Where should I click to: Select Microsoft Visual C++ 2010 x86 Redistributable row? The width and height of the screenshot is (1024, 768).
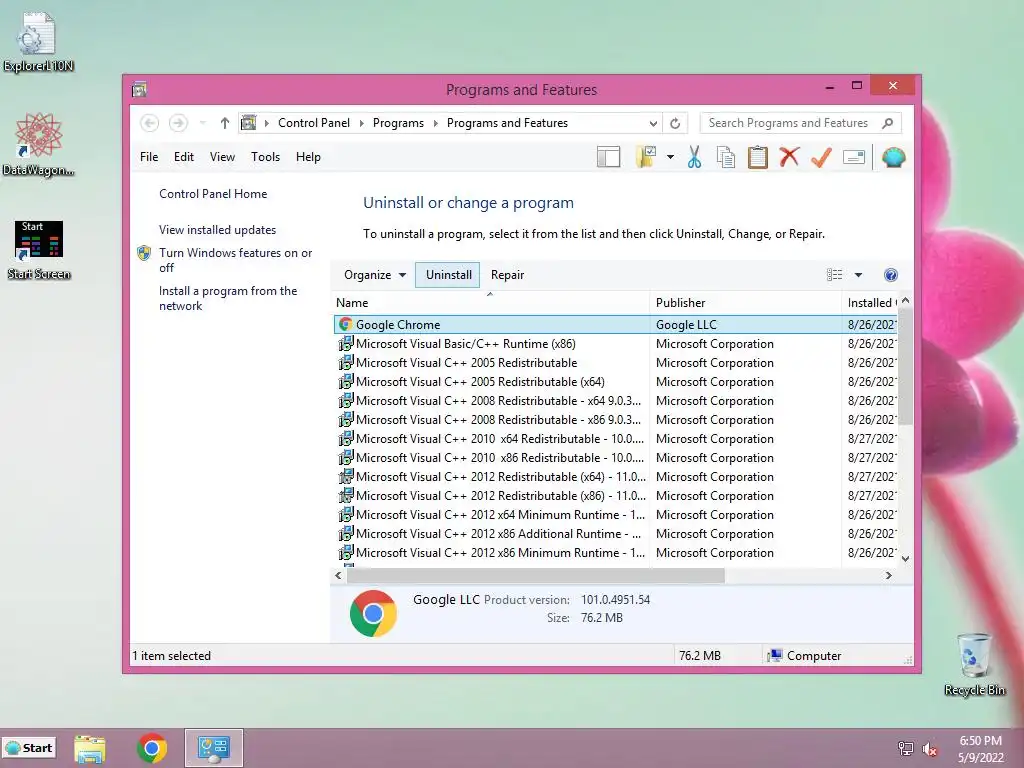[x=615, y=458]
